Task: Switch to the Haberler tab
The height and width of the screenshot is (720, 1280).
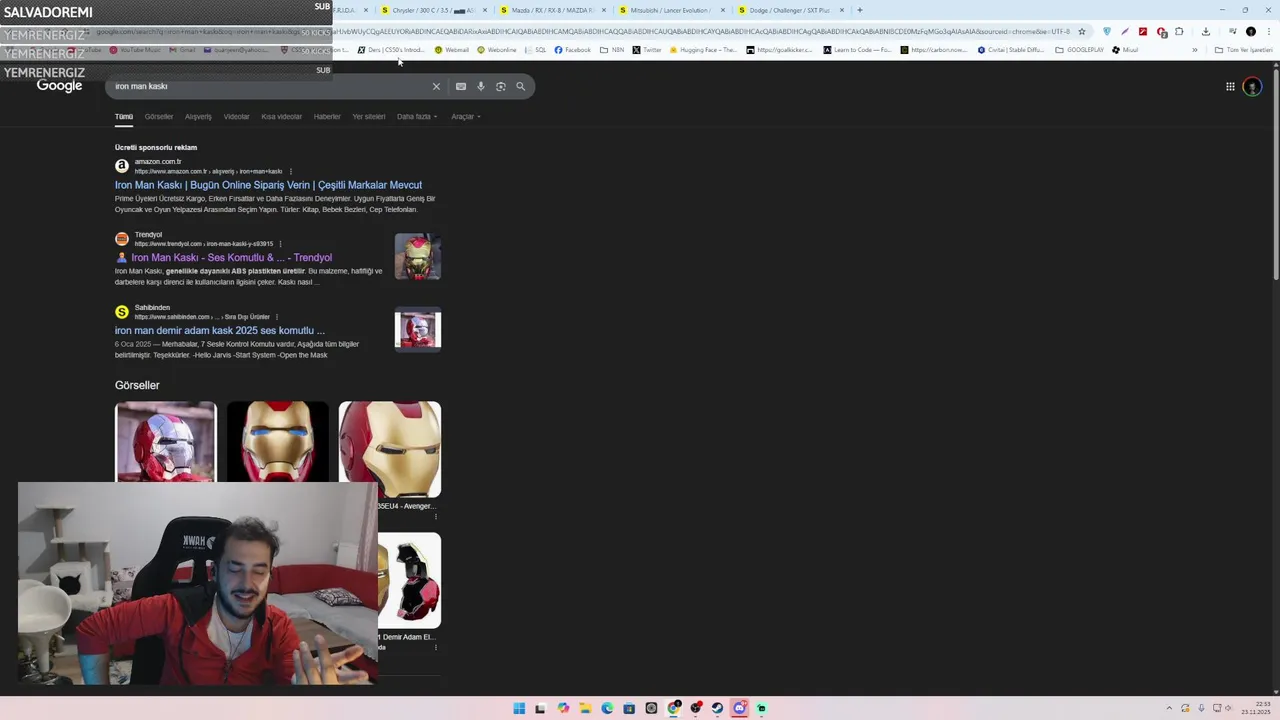Action: click(x=327, y=116)
